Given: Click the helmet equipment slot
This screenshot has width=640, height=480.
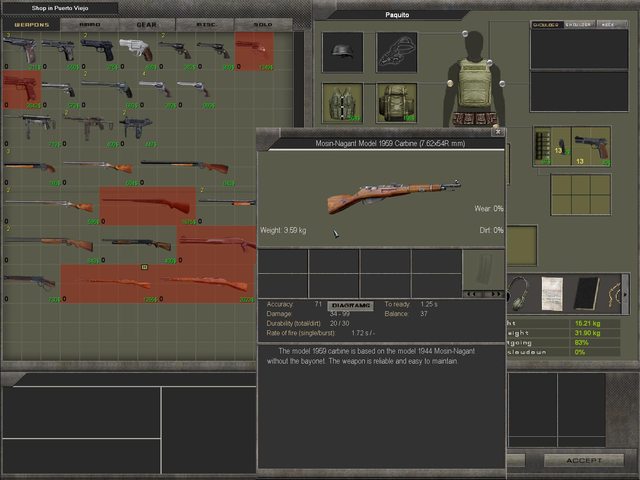Looking at the screenshot, I should [342, 52].
